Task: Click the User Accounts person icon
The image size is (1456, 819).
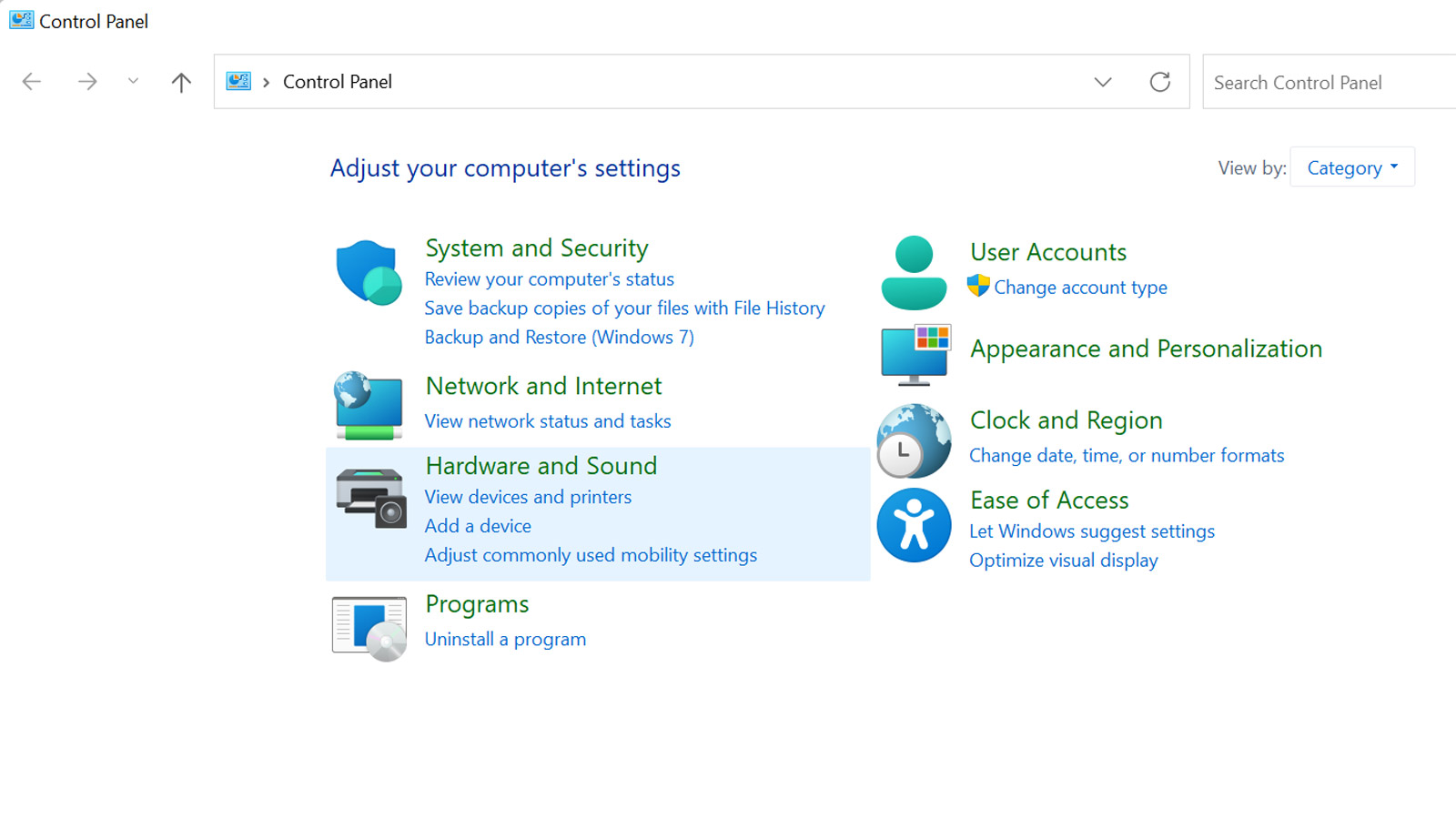Action: 914,272
